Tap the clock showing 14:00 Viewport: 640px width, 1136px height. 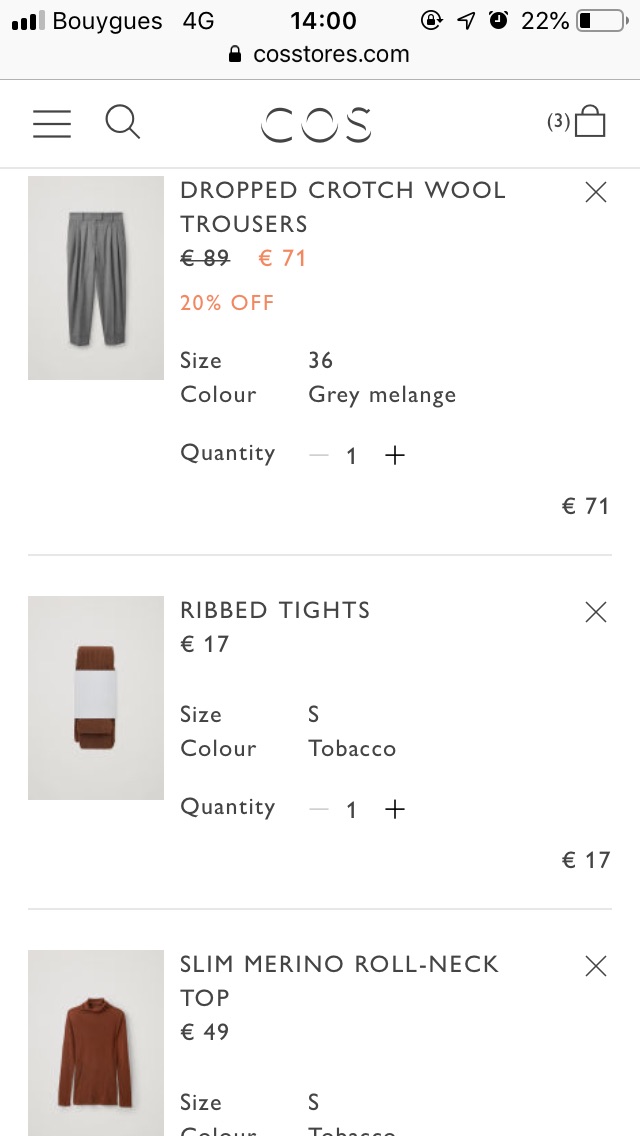[x=323, y=20]
